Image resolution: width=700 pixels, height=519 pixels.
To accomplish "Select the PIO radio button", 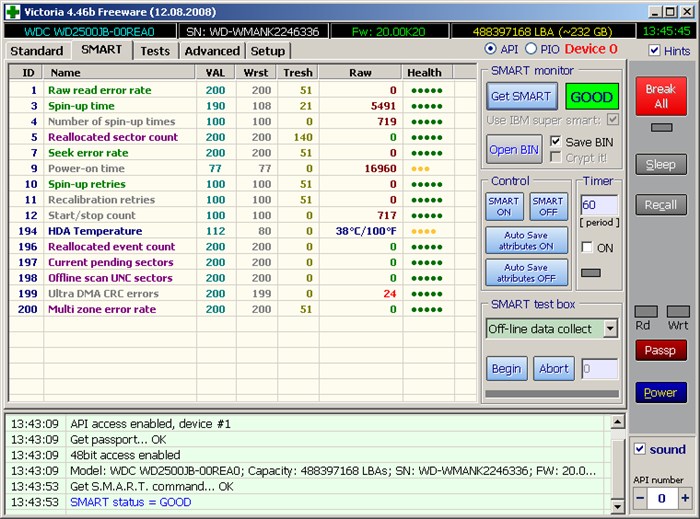I will point(531,49).
